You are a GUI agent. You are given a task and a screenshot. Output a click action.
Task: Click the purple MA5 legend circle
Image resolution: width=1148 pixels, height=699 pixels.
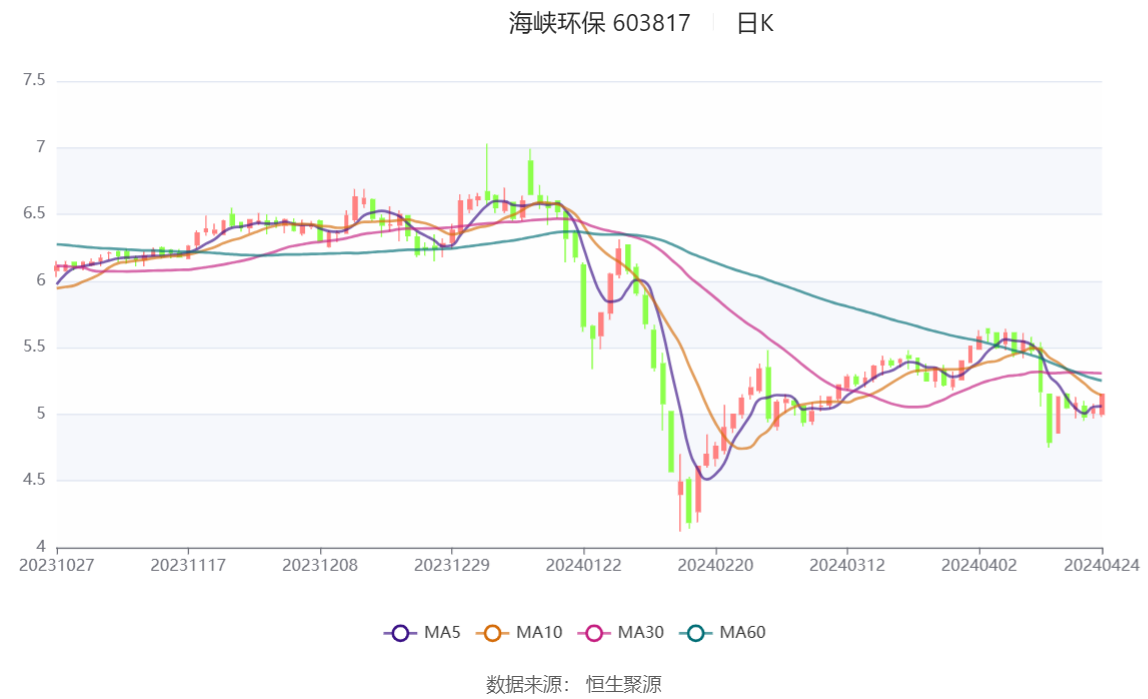pos(401,633)
